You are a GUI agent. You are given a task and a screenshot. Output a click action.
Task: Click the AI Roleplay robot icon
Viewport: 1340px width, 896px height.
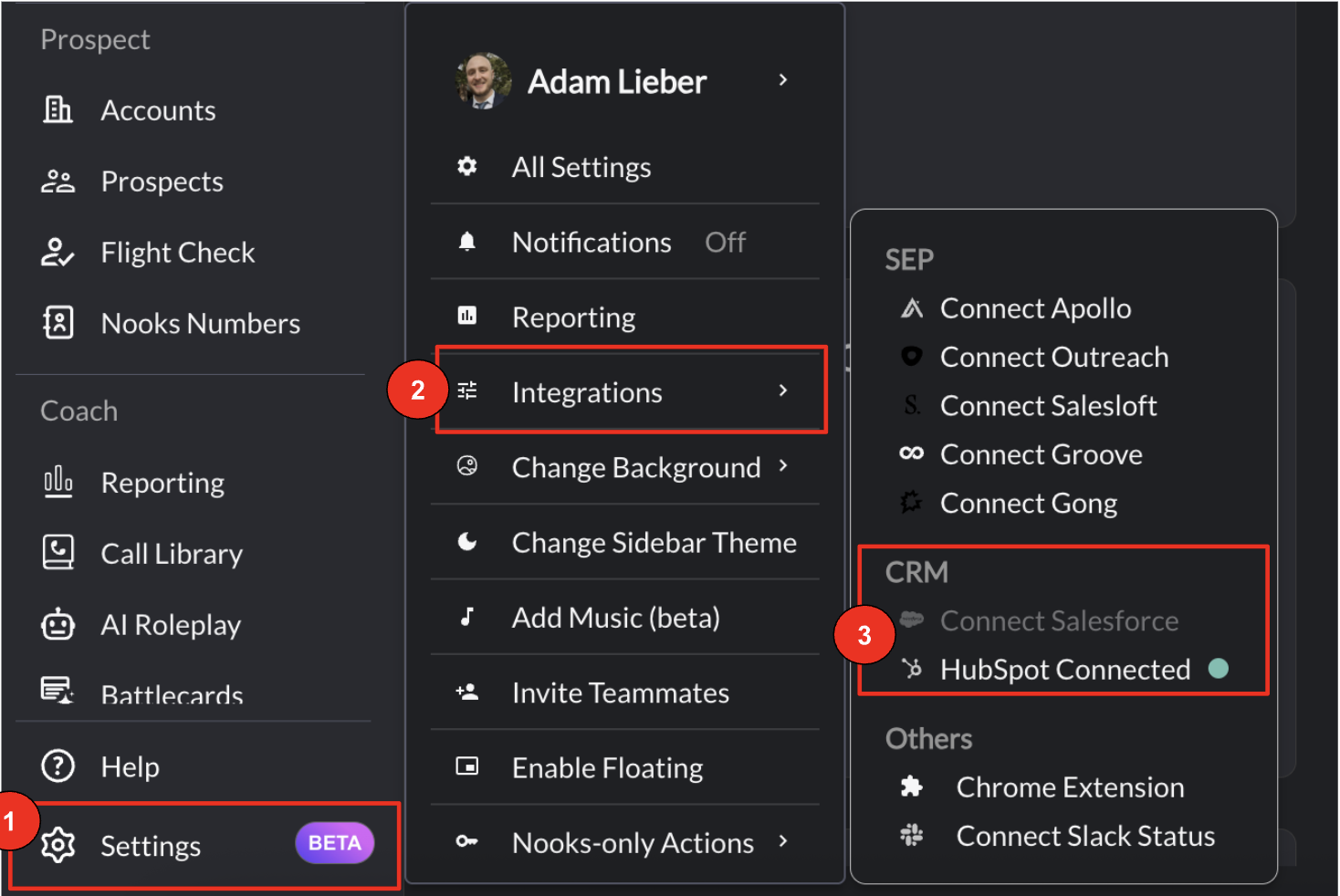point(58,624)
